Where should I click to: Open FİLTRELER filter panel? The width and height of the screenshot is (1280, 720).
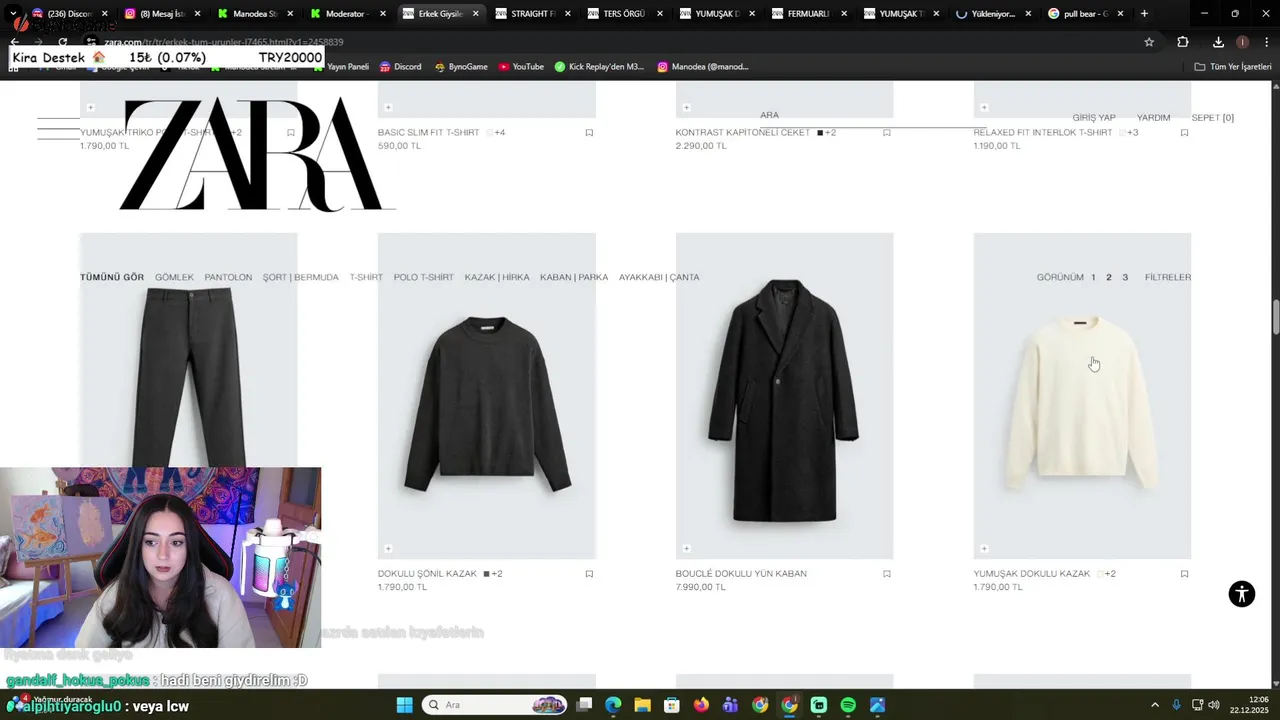pos(1168,277)
